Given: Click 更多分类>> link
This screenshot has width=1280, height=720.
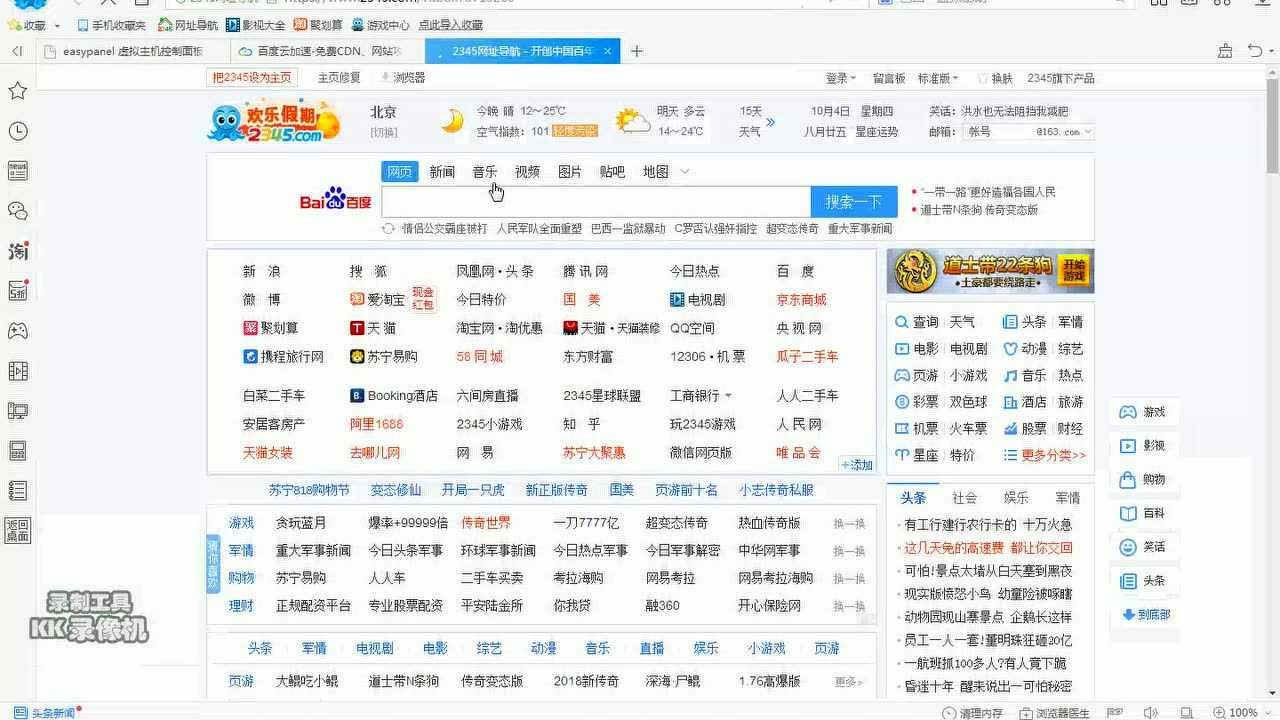Looking at the screenshot, I should click(1053, 455).
